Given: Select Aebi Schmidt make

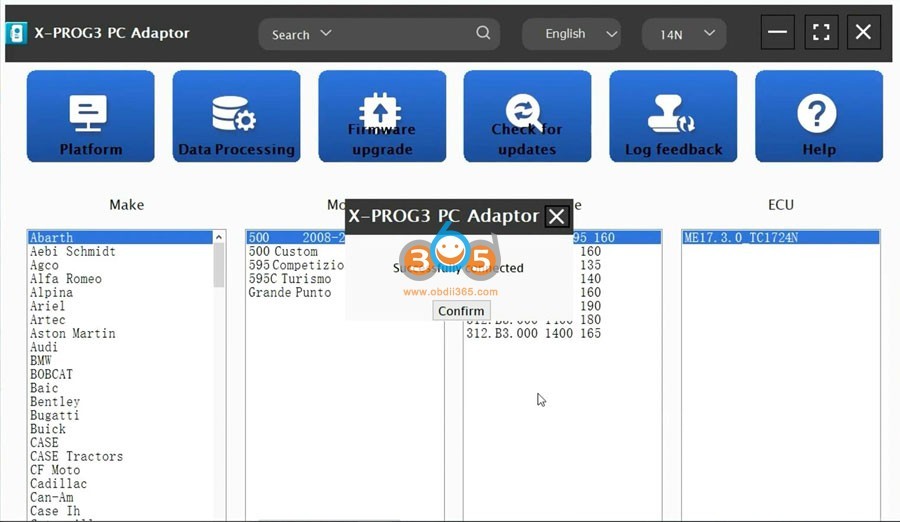Looking at the screenshot, I should click(x=120, y=251).
